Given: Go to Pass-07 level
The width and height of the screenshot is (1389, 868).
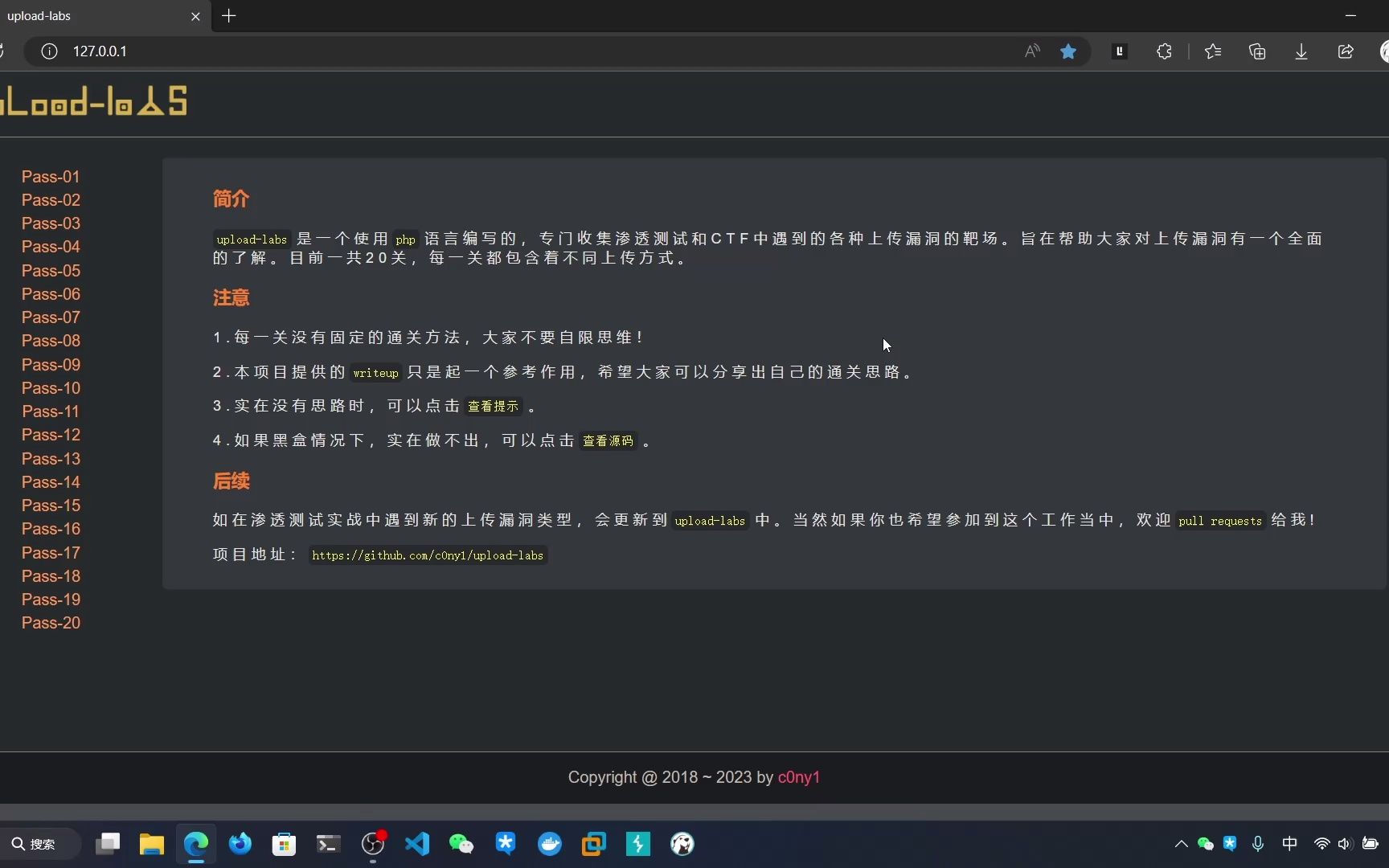Looking at the screenshot, I should click(51, 317).
